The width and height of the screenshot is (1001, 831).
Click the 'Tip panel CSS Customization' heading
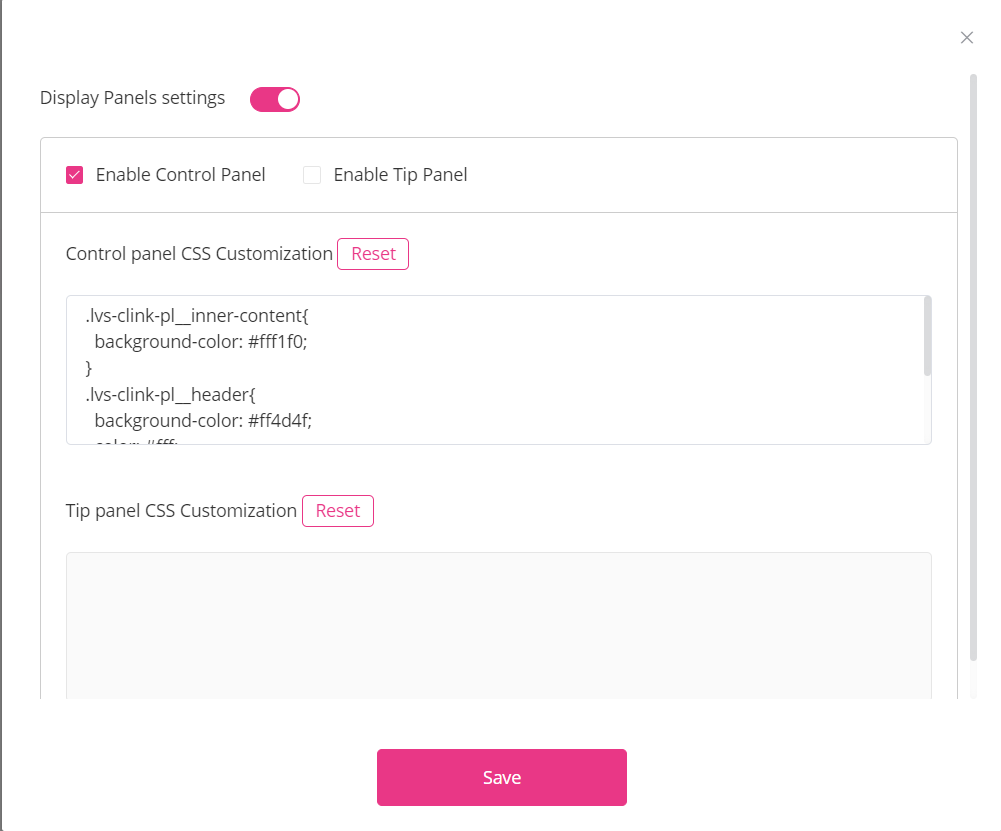[x=181, y=511]
